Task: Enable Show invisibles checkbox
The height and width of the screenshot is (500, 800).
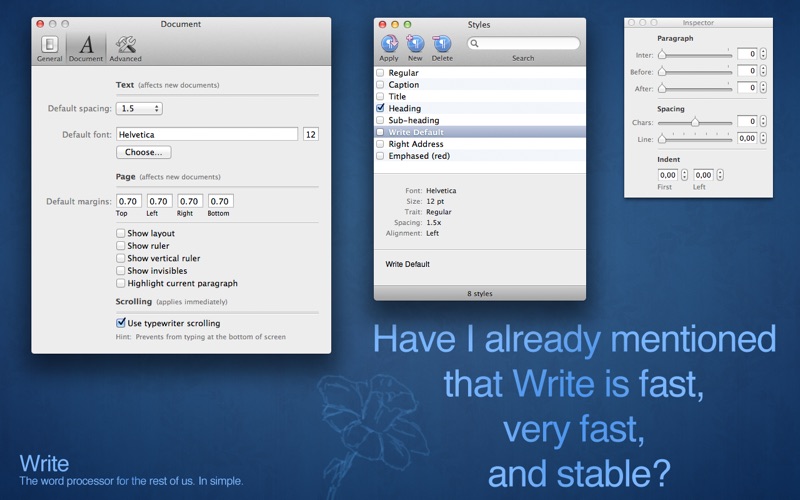Action: point(120,270)
